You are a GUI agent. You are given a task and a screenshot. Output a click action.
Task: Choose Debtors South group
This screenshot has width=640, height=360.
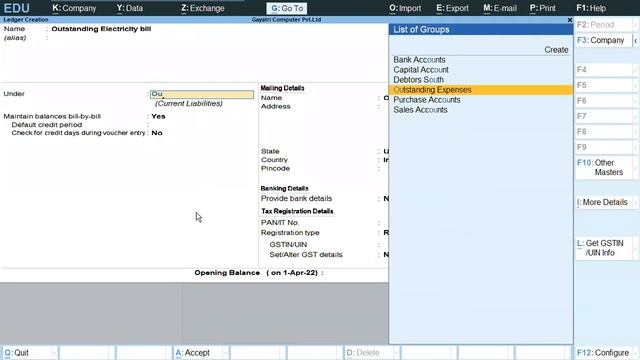(480, 80)
